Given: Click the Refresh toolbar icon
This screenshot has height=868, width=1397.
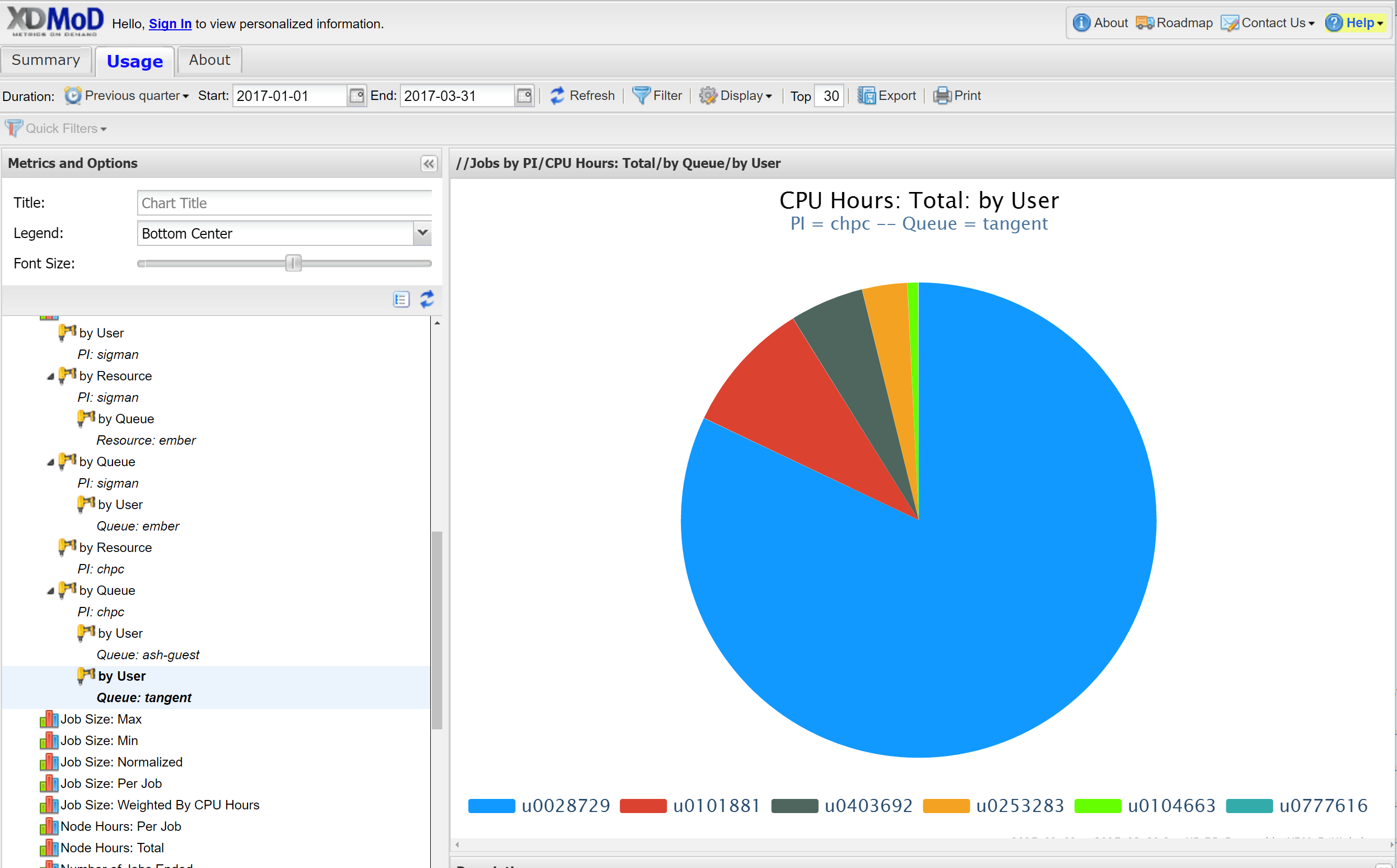Looking at the screenshot, I should coord(556,96).
